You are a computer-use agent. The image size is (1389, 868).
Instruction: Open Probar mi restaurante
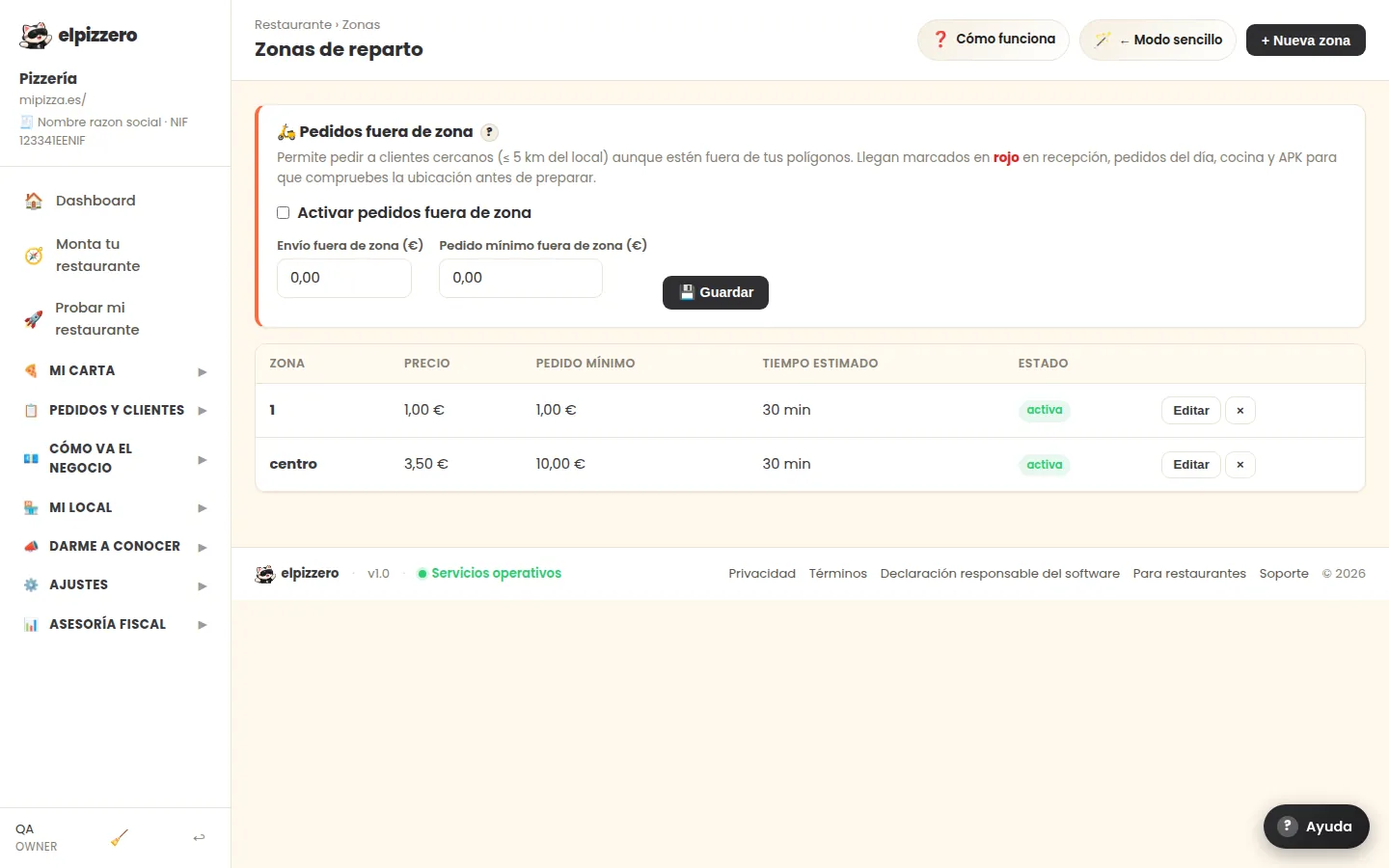(x=116, y=319)
